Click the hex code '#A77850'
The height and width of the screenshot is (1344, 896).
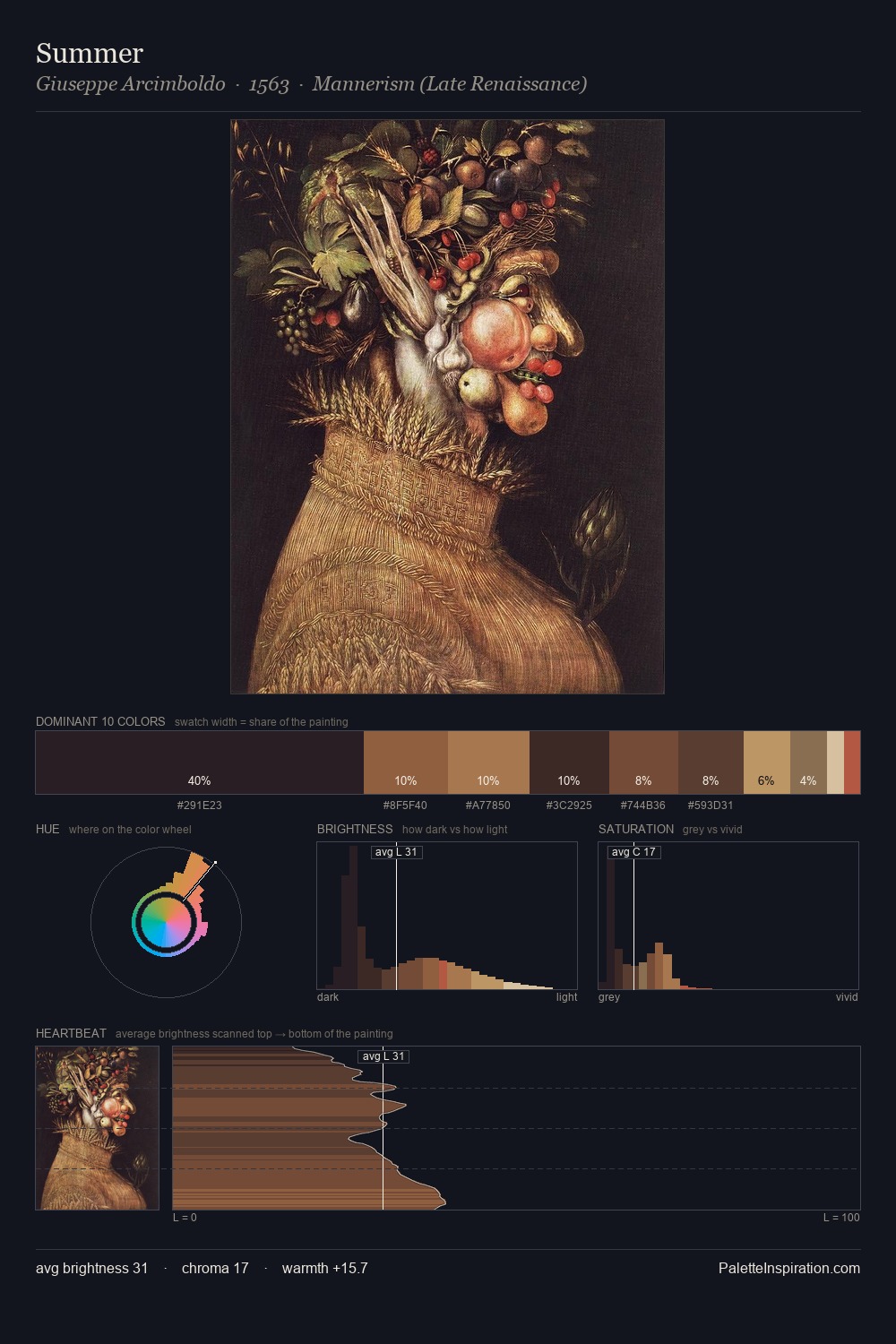click(x=488, y=806)
